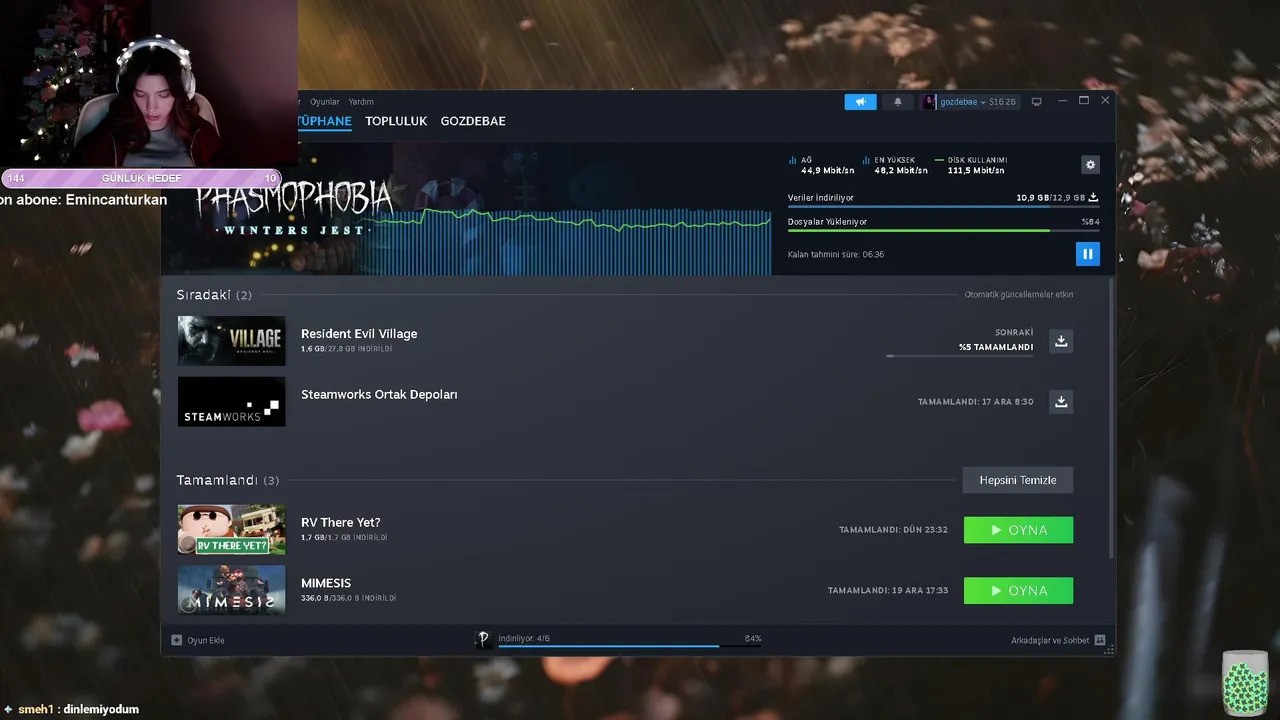Open Oyunlar menu
The height and width of the screenshot is (720, 1280).
[x=324, y=102]
